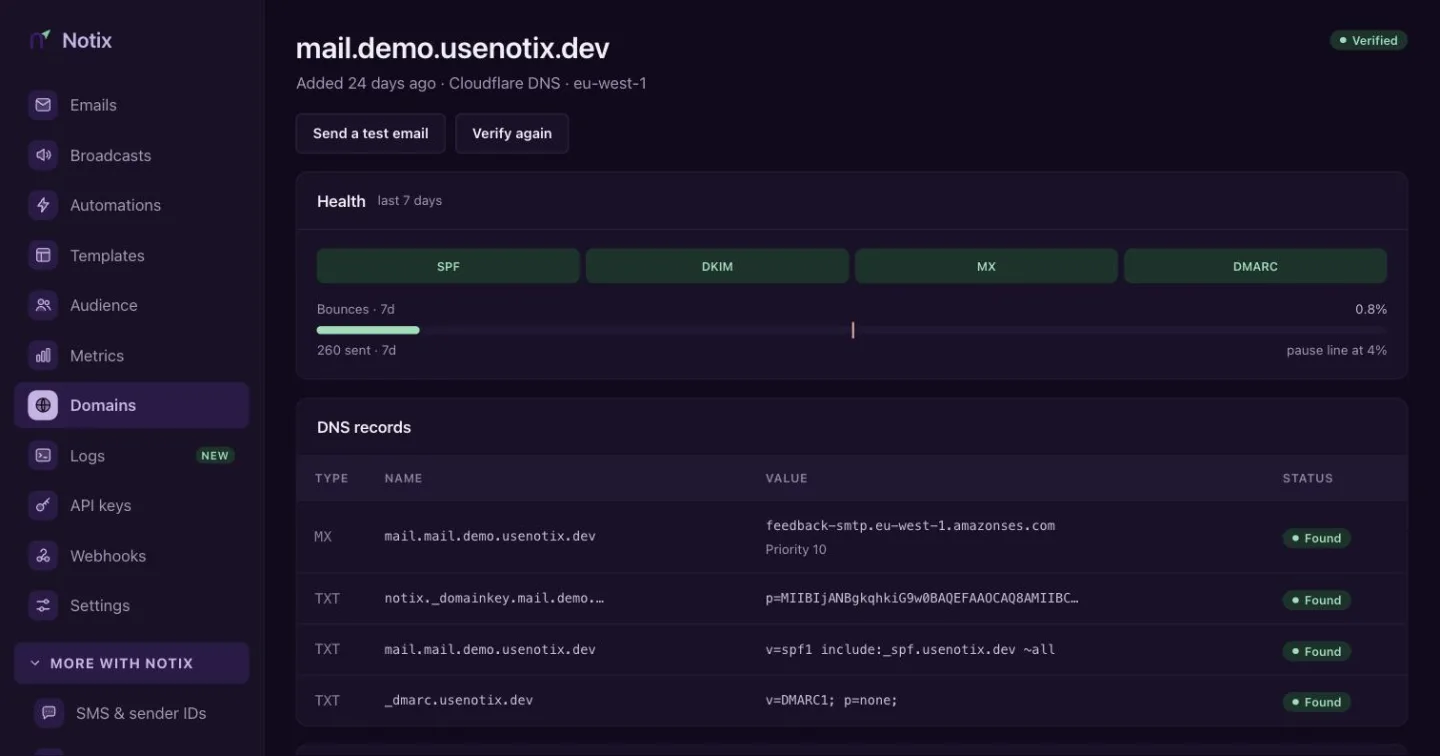
Task: Select the feedback-smtp amazonses.com MX value
Action: click(x=910, y=526)
